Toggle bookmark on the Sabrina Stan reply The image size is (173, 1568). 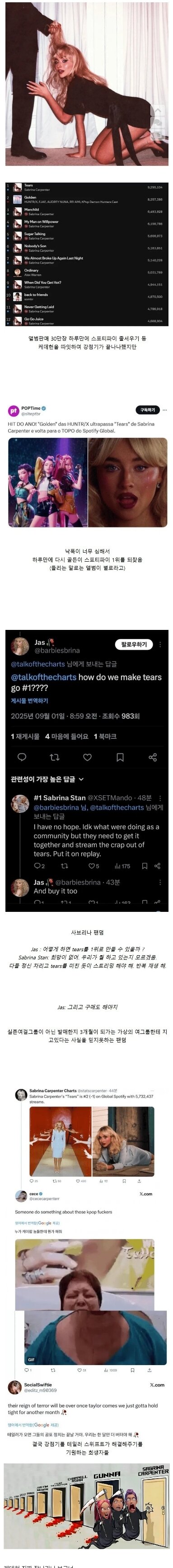pos(145,866)
